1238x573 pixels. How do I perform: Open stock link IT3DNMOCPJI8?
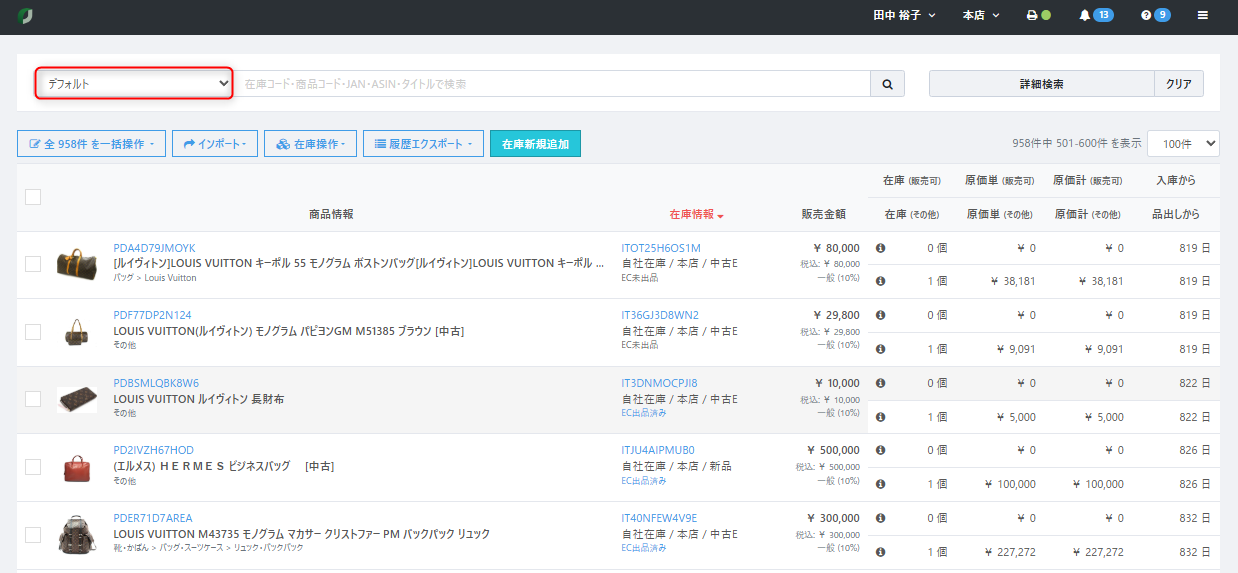tap(660, 383)
